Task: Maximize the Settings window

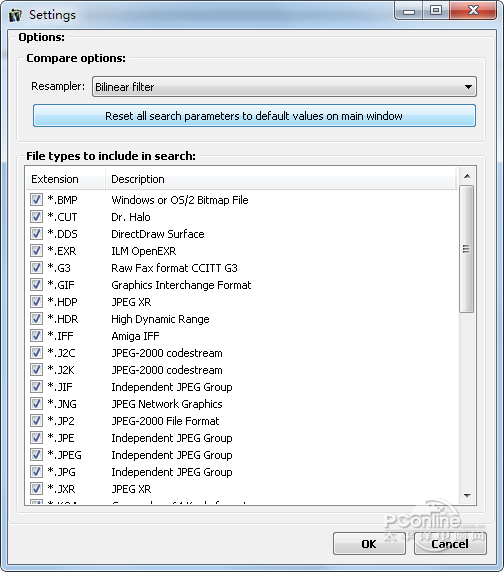Action: pyautogui.click(x=436, y=10)
